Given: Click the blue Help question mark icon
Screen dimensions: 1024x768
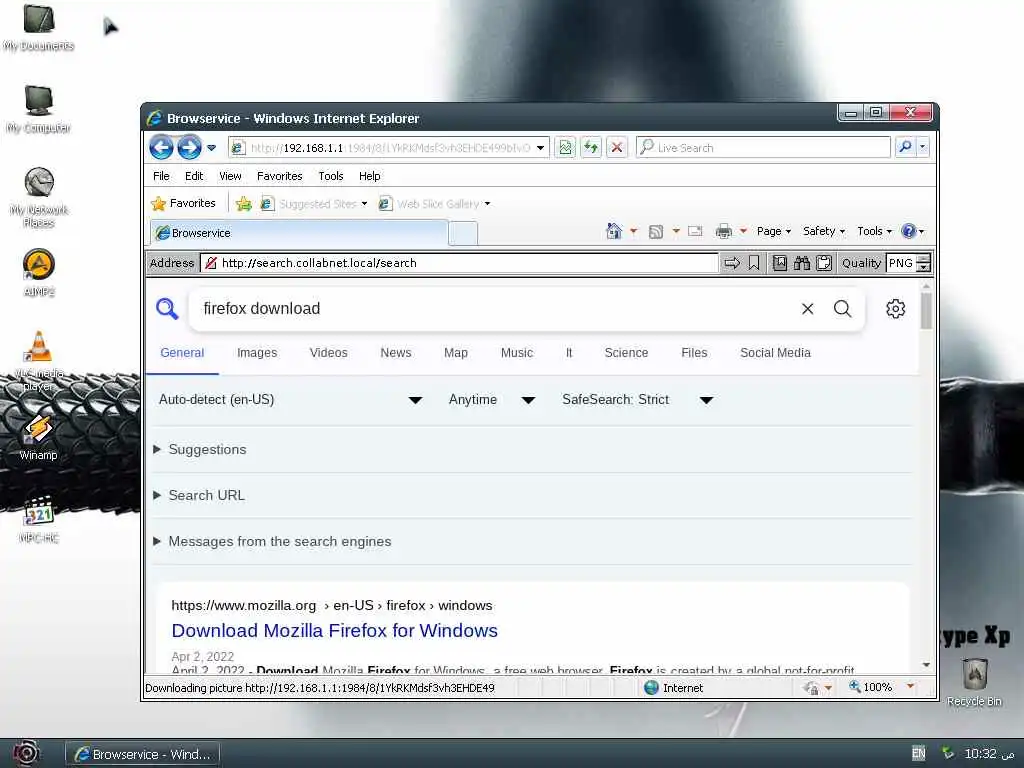Looking at the screenshot, I should 908,231.
